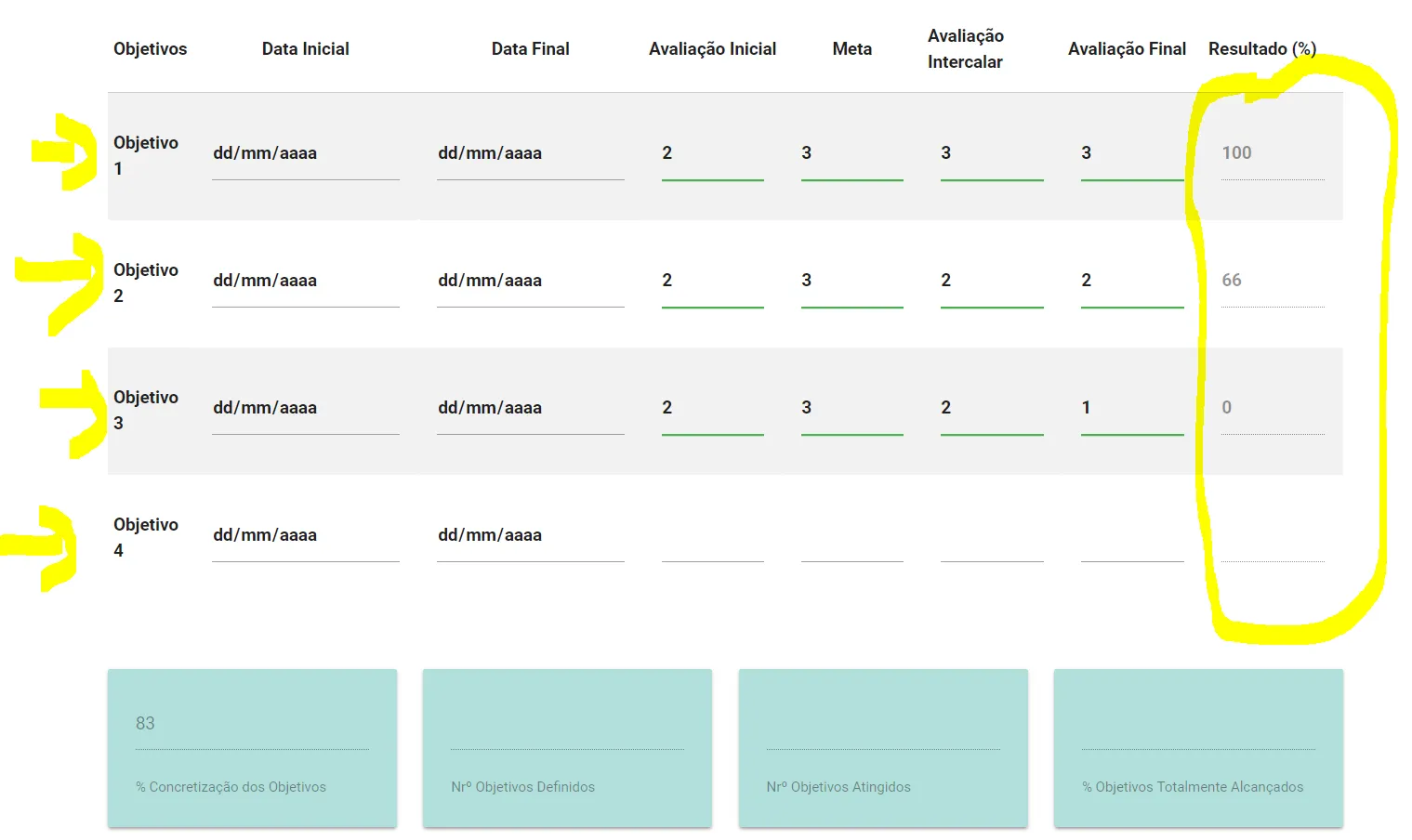Click the Resultado field showing 100
This screenshot has height=840, width=1412.
(x=1272, y=153)
